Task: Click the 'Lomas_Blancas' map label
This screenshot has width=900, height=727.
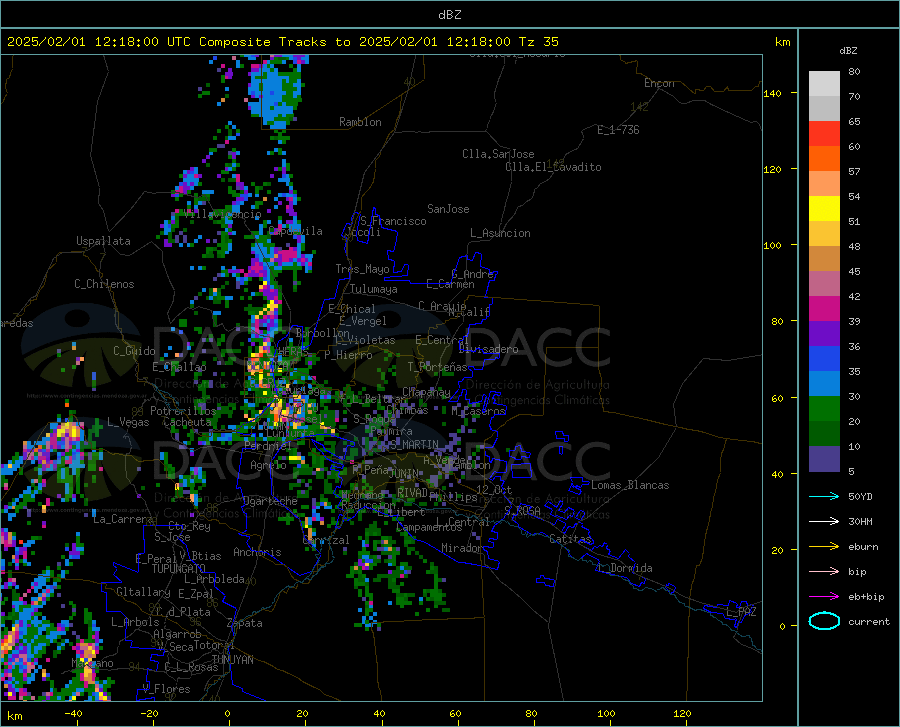Action: point(630,485)
